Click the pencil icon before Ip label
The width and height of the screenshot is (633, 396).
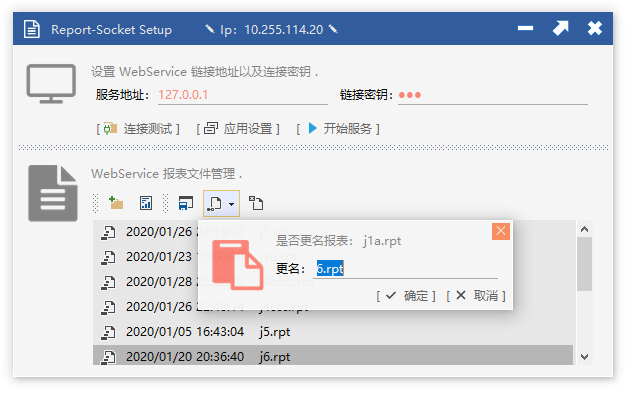pyautogui.click(x=210, y=29)
